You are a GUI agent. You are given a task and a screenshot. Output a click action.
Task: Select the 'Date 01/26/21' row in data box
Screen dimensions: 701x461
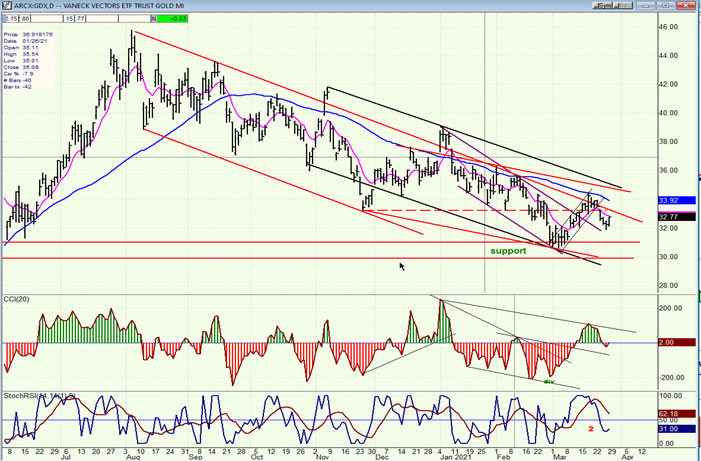pos(23,41)
